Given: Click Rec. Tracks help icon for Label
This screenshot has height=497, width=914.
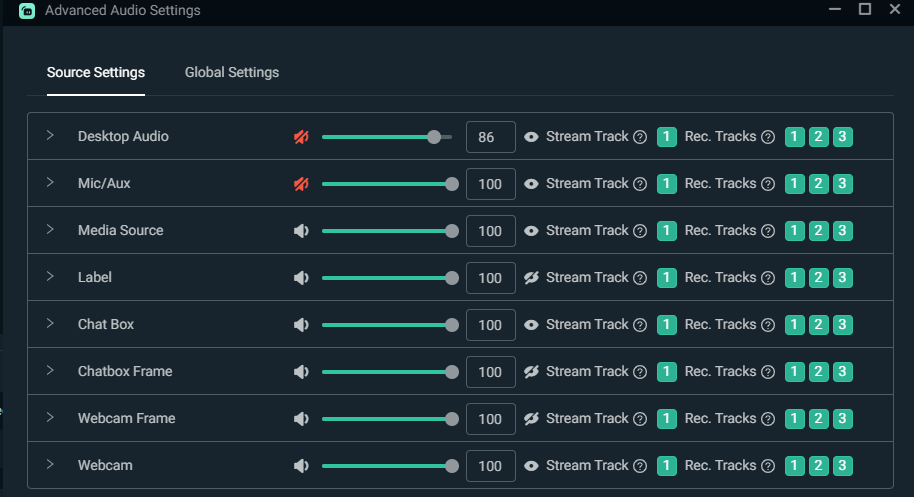Looking at the screenshot, I should pyautogui.click(x=768, y=278).
